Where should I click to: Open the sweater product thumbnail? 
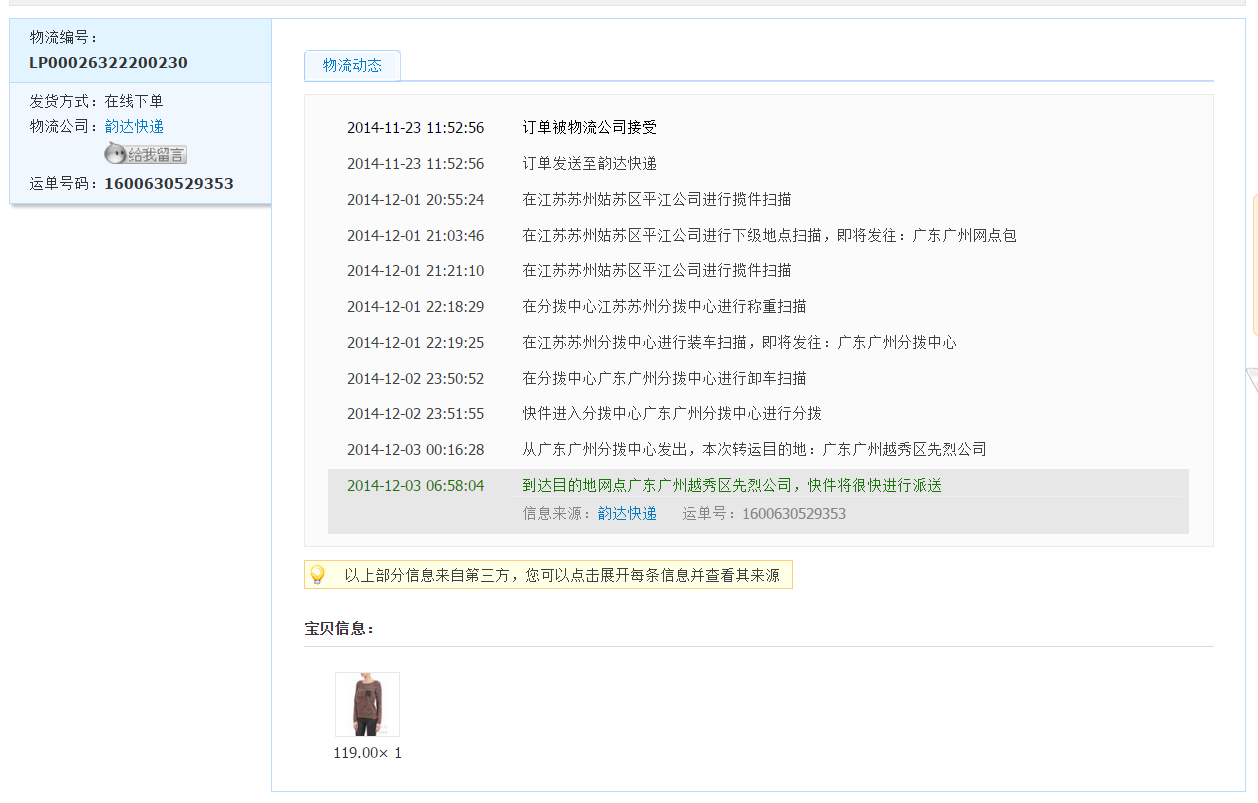367,704
